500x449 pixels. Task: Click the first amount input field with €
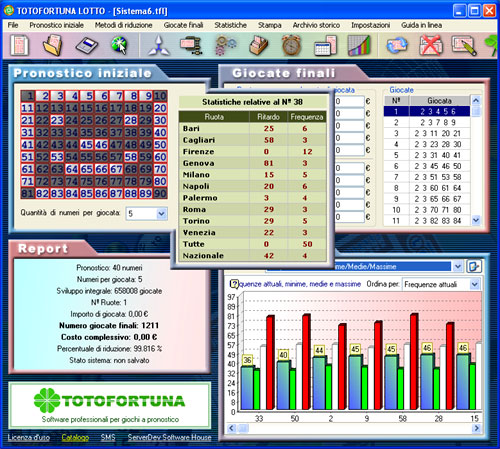349,101
